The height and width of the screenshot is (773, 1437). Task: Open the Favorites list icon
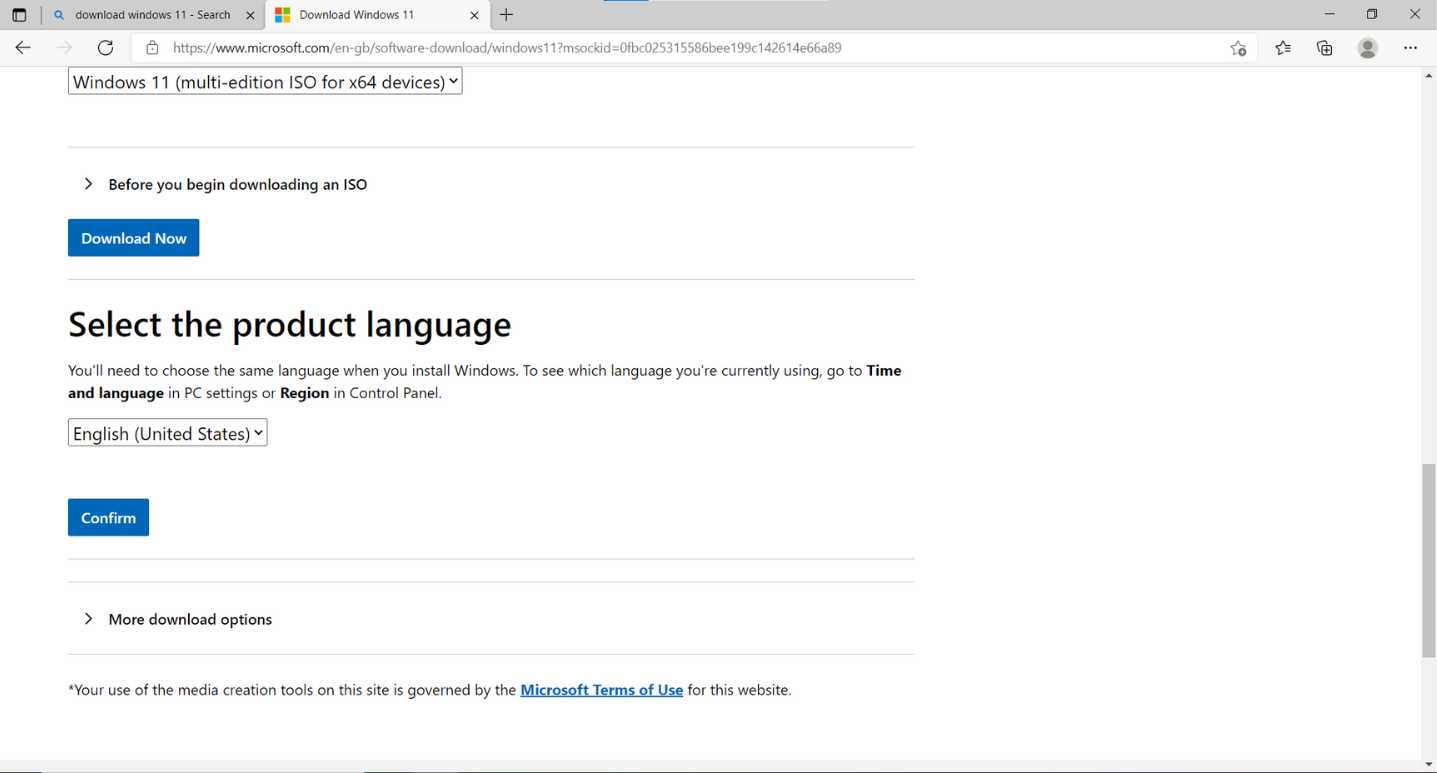[1283, 48]
